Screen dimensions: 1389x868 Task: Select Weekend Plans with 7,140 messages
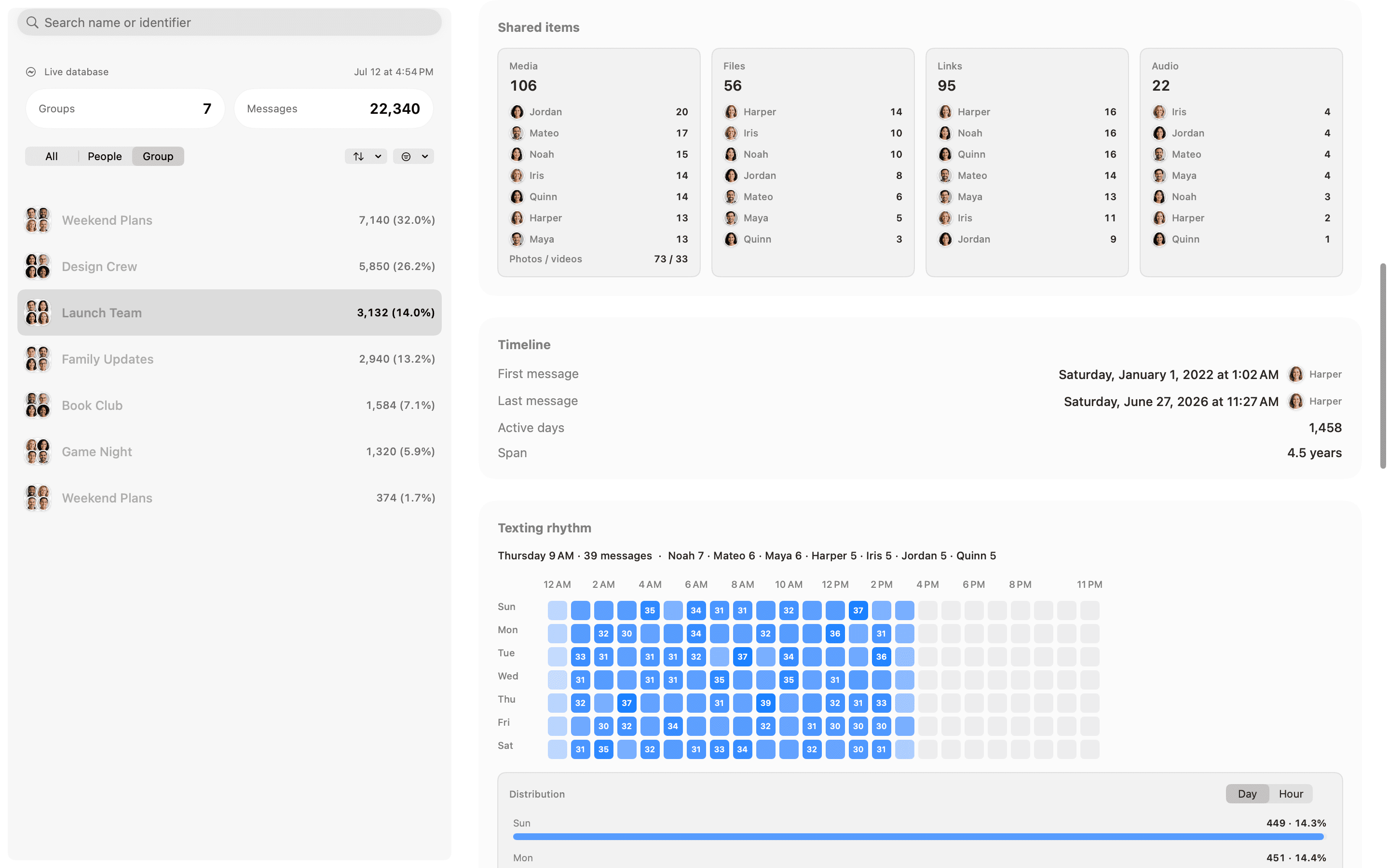coord(230,220)
